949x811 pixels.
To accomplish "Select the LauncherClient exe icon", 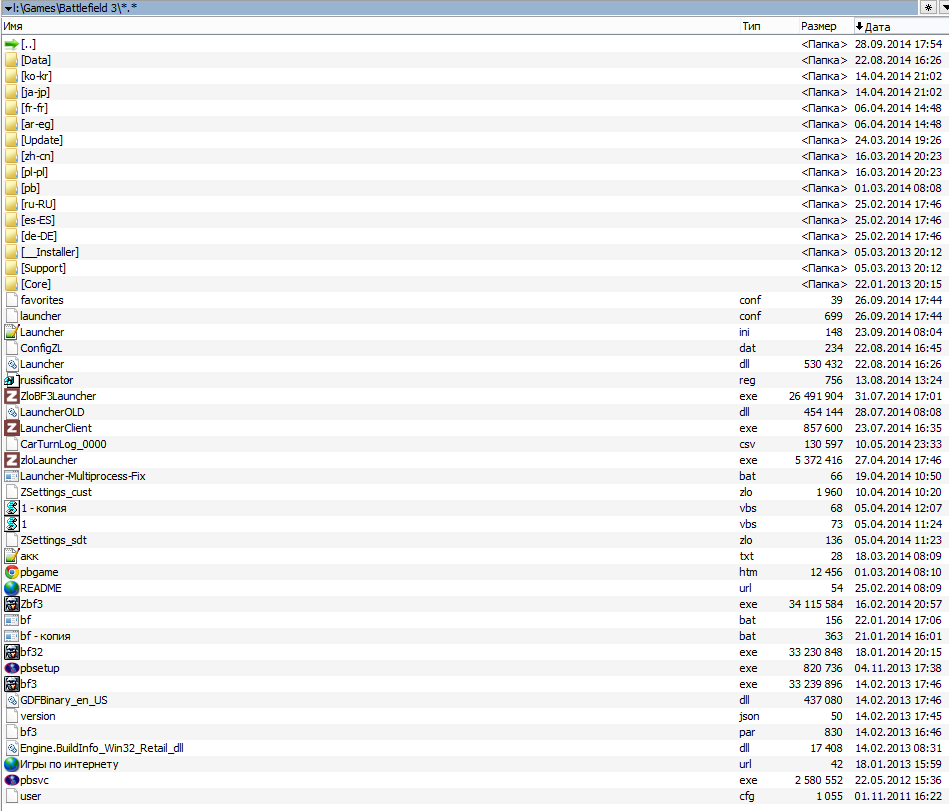I will point(11,428).
